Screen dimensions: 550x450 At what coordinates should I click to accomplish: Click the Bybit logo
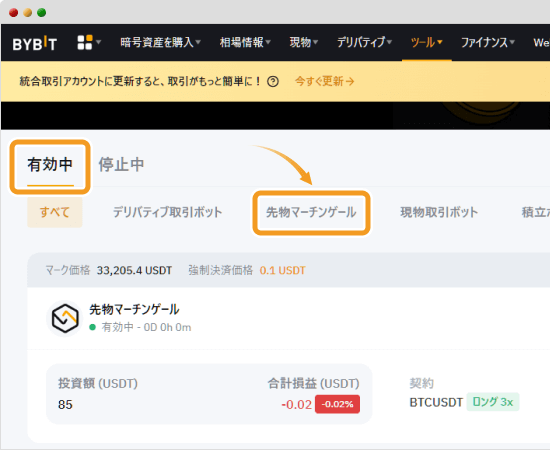click(x=34, y=43)
